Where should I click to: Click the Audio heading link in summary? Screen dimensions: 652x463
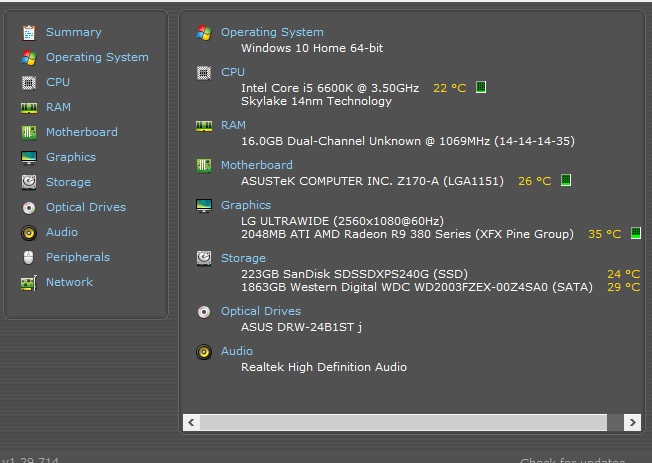(x=237, y=351)
